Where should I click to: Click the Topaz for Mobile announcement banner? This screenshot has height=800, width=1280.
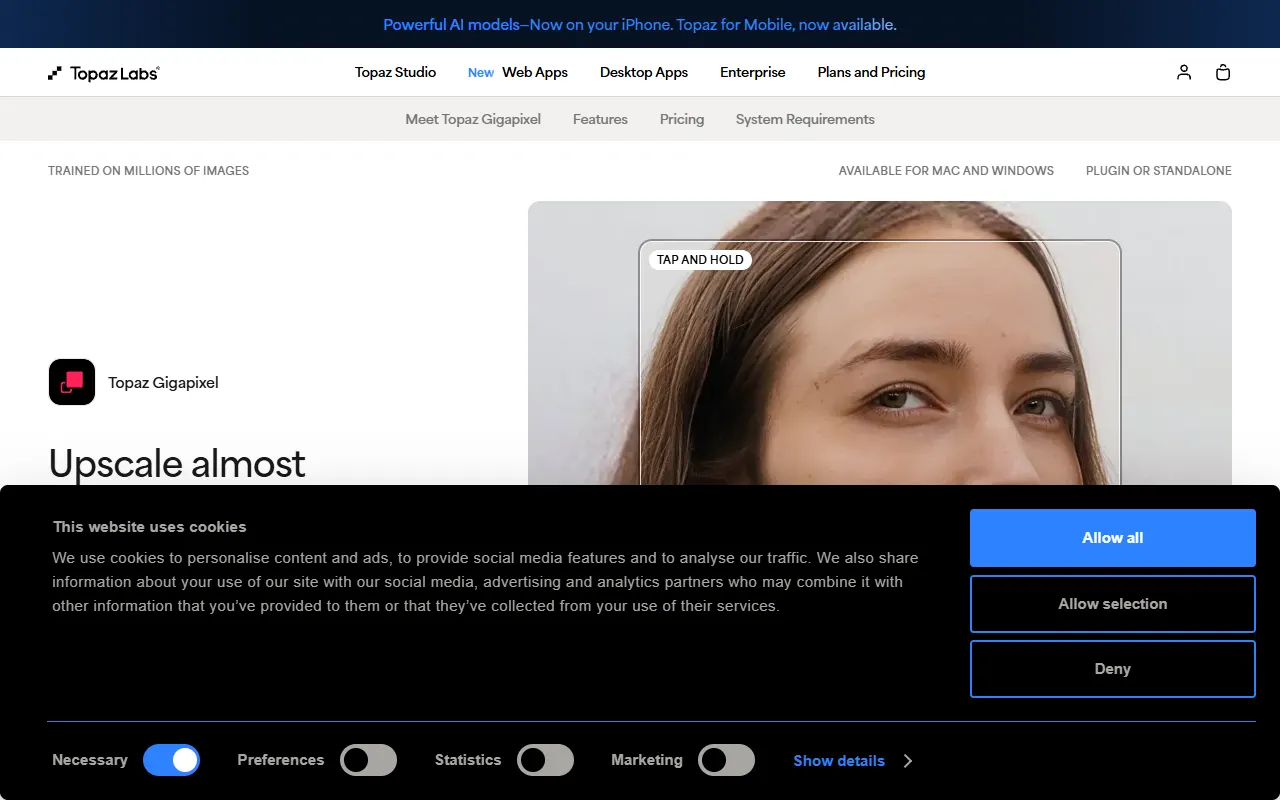(x=640, y=24)
